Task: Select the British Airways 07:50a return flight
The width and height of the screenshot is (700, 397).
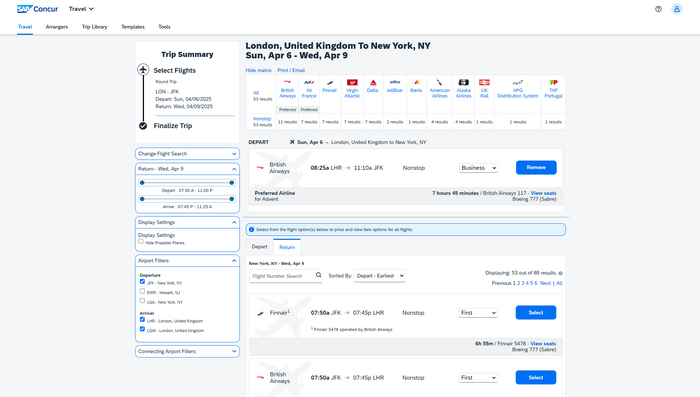Action: 536,377
